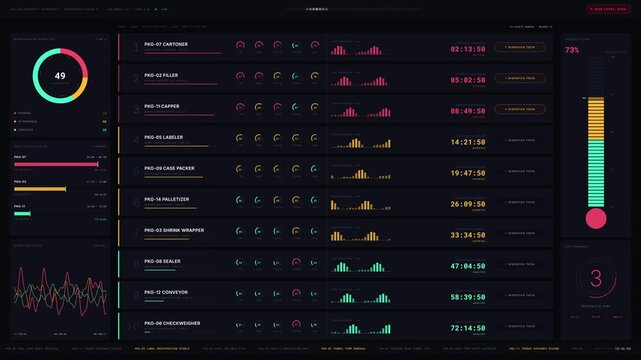
Task: Click the pink bar chart in PKG-11 CAPPER row
Action: [x=361, y=112]
